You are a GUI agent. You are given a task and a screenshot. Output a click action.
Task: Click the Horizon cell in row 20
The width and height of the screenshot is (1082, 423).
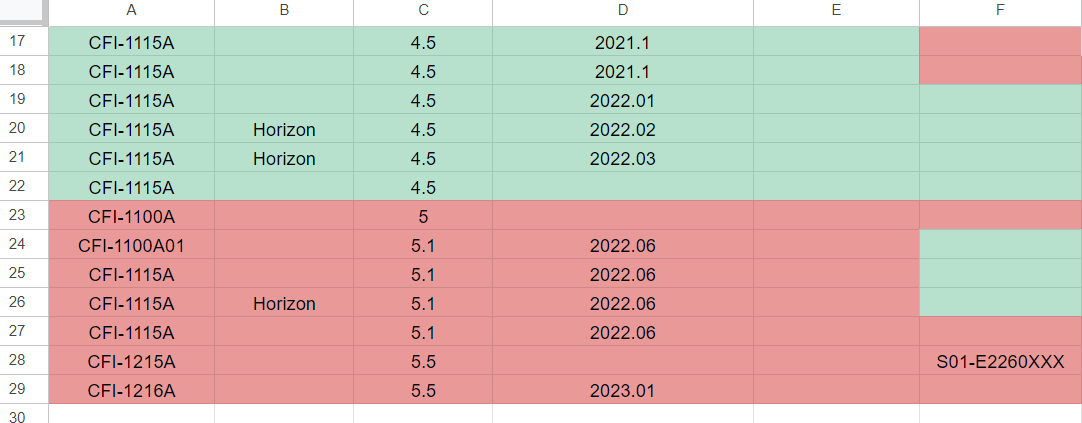284,129
